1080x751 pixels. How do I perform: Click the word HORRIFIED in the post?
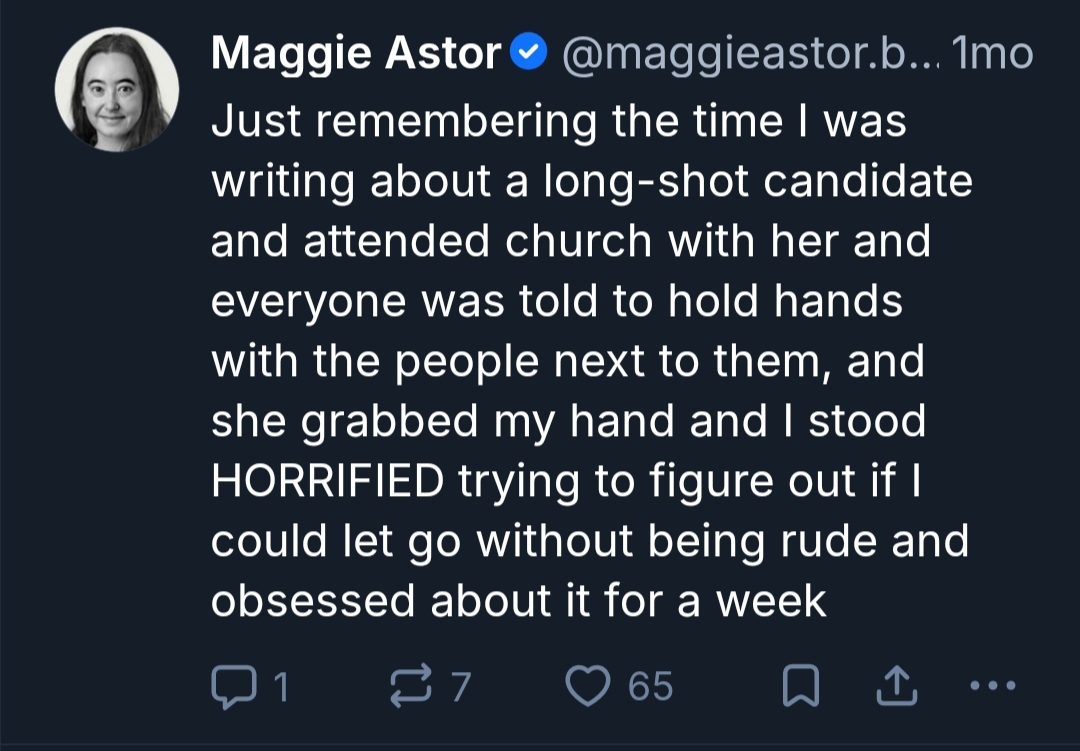328,481
